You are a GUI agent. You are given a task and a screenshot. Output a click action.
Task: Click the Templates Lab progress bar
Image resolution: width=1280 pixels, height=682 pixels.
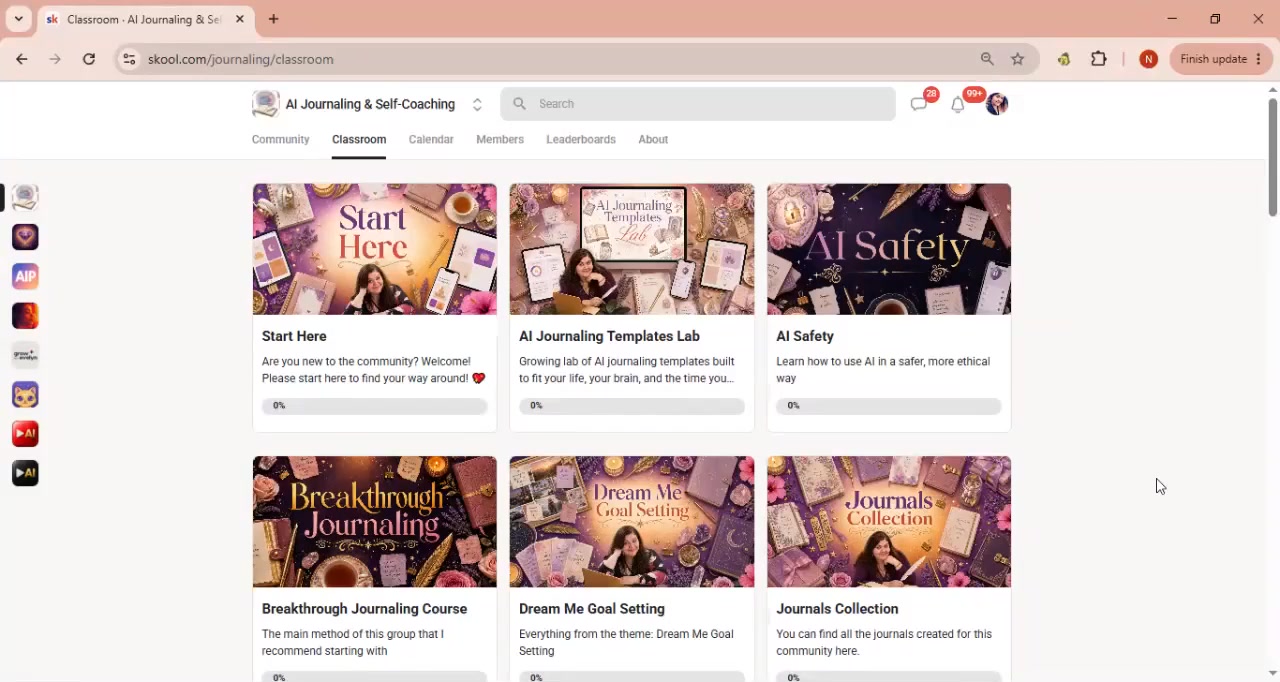point(632,406)
